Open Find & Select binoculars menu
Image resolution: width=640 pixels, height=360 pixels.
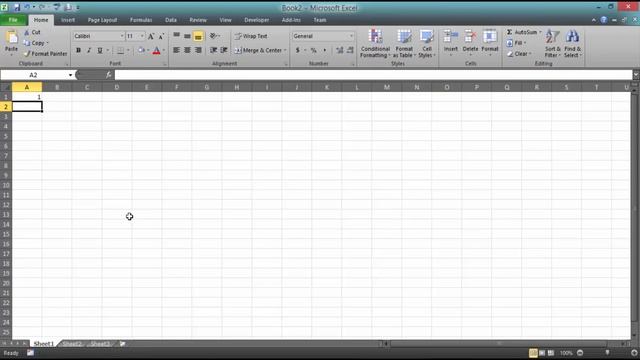click(572, 43)
